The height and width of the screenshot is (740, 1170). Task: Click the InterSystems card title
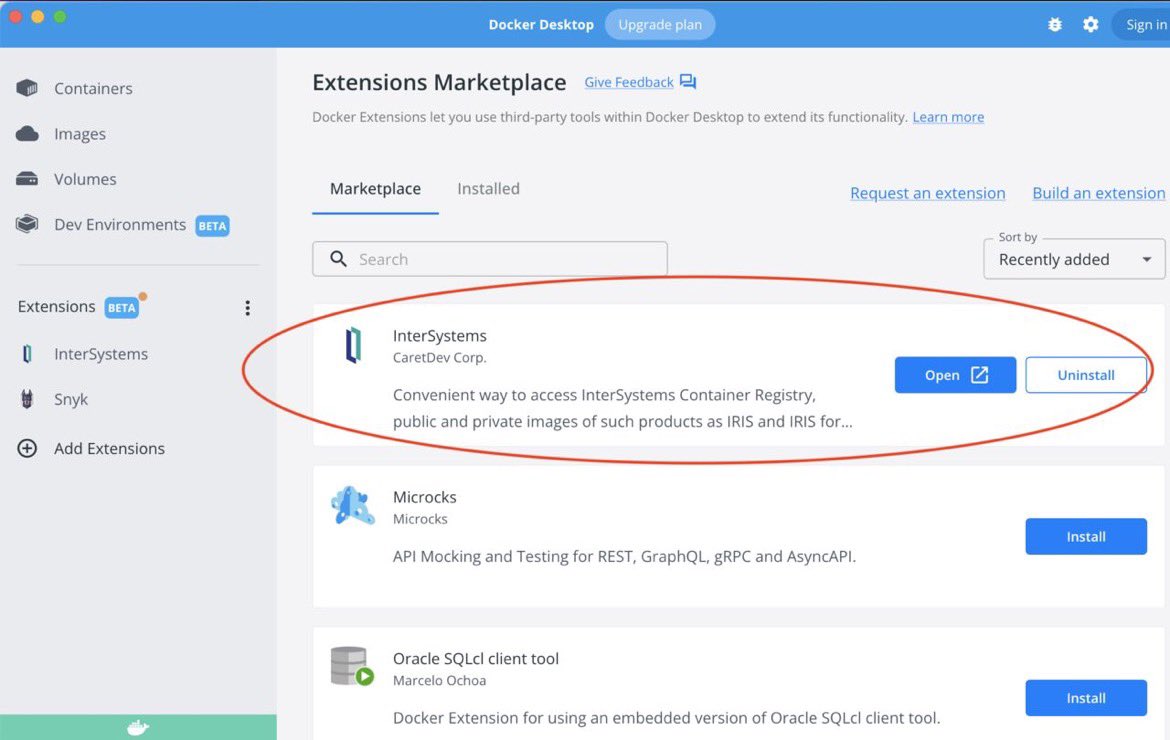(x=439, y=336)
